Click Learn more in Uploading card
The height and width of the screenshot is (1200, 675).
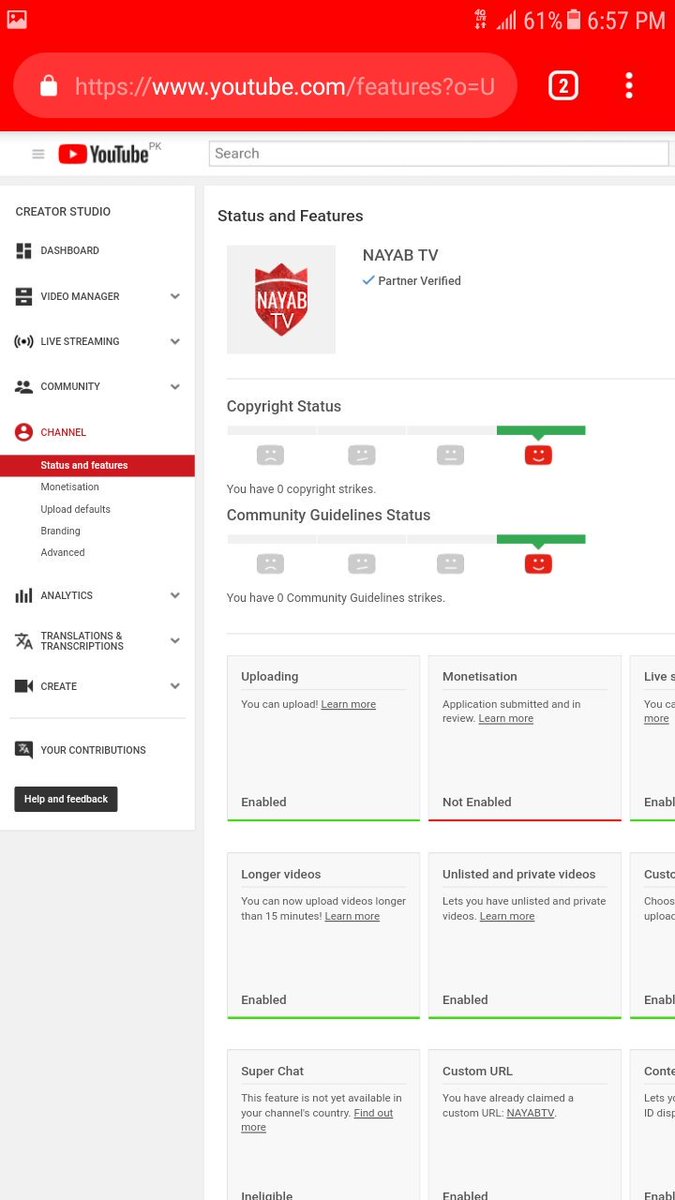[348, 705]
